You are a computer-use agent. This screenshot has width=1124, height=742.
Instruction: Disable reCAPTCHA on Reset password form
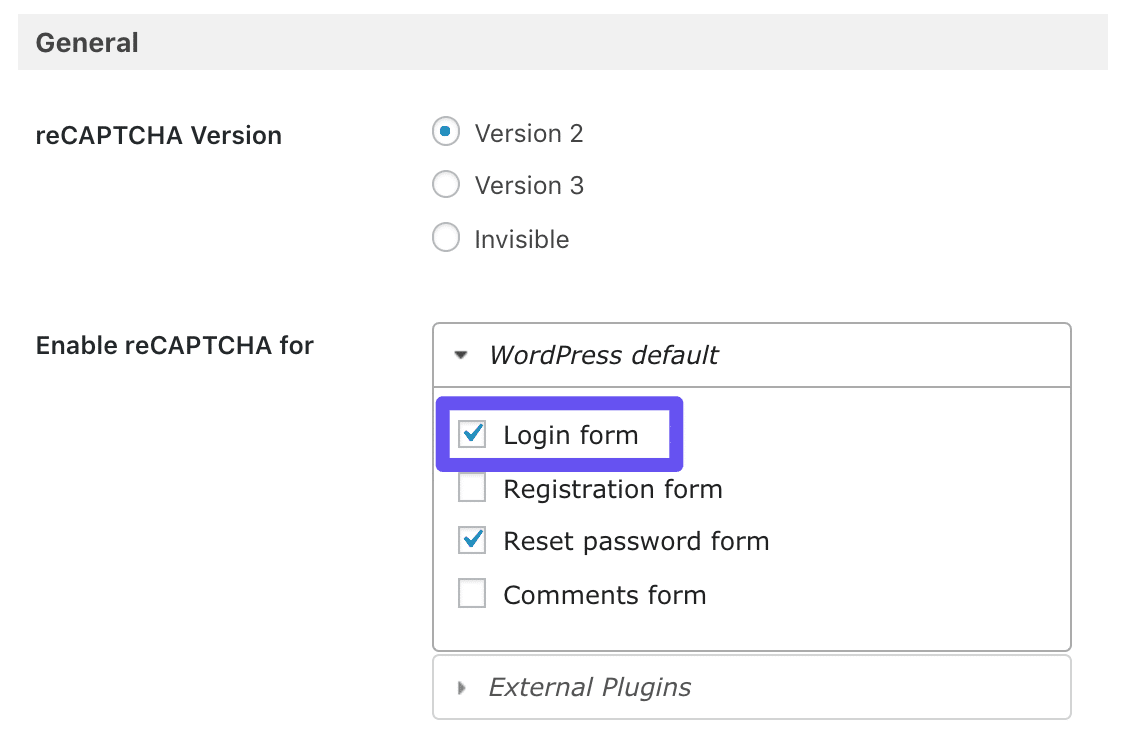(471, 540)
